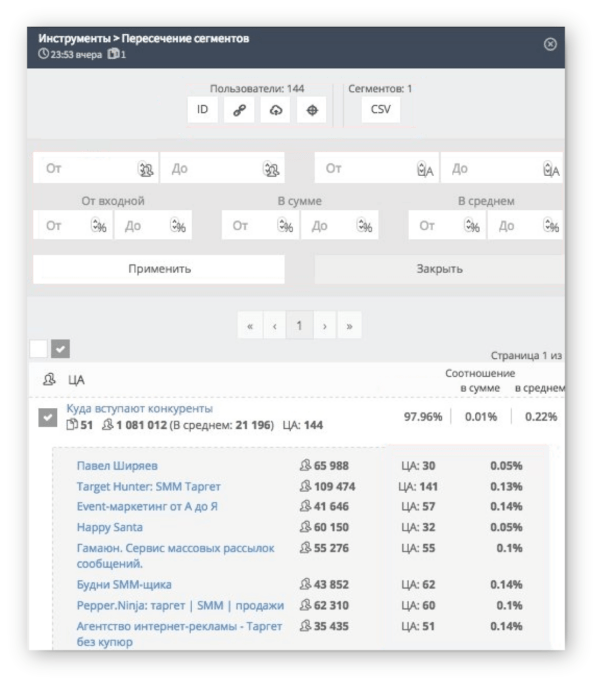This screenshot has width=600, height=685.
Task: Click the document count icon in header
Action: click(114, 54)
